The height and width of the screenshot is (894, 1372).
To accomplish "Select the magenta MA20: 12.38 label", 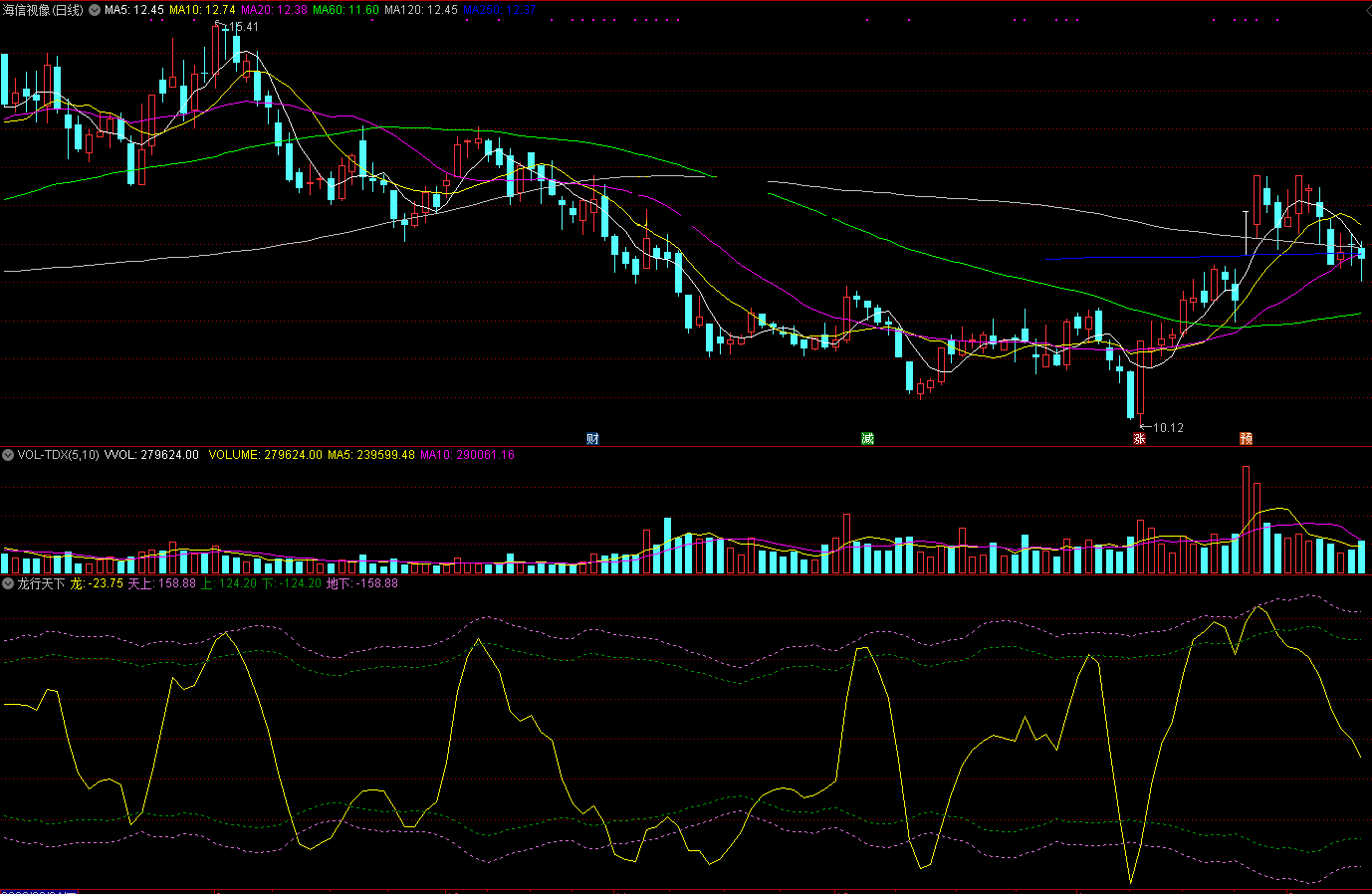I will [x=274, y=10].
